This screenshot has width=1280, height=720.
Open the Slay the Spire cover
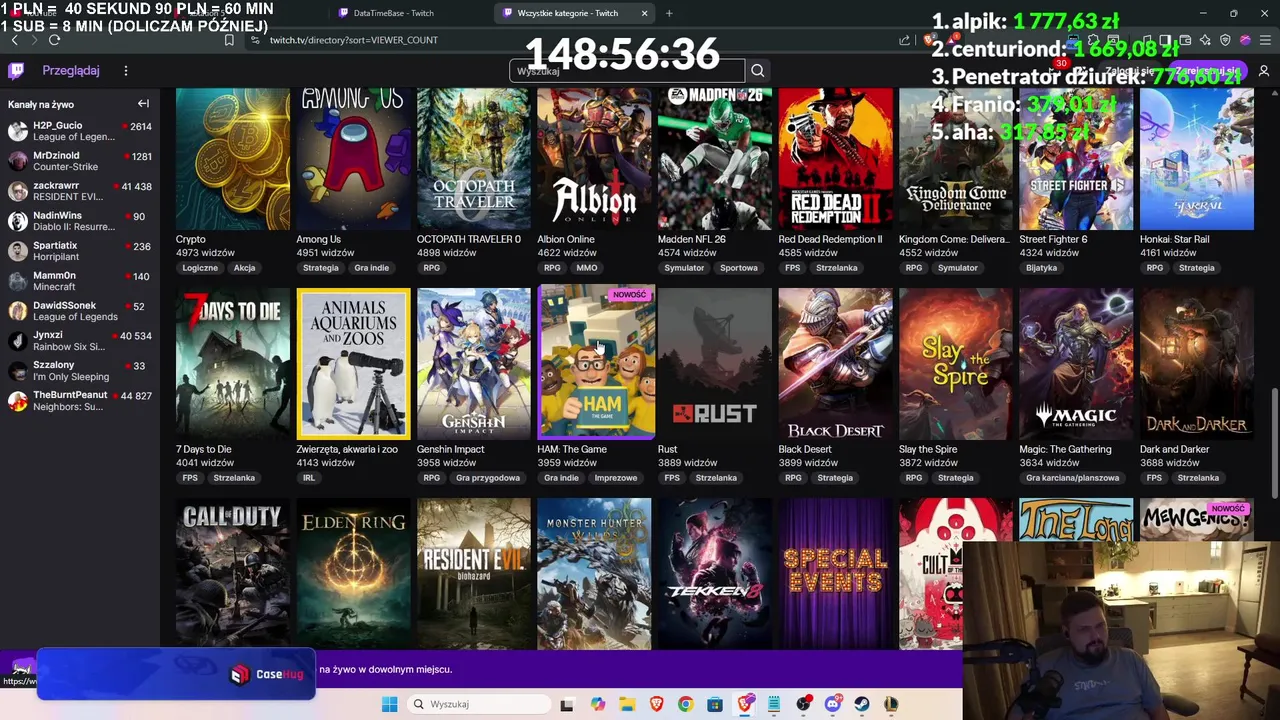tap(955, 364)
